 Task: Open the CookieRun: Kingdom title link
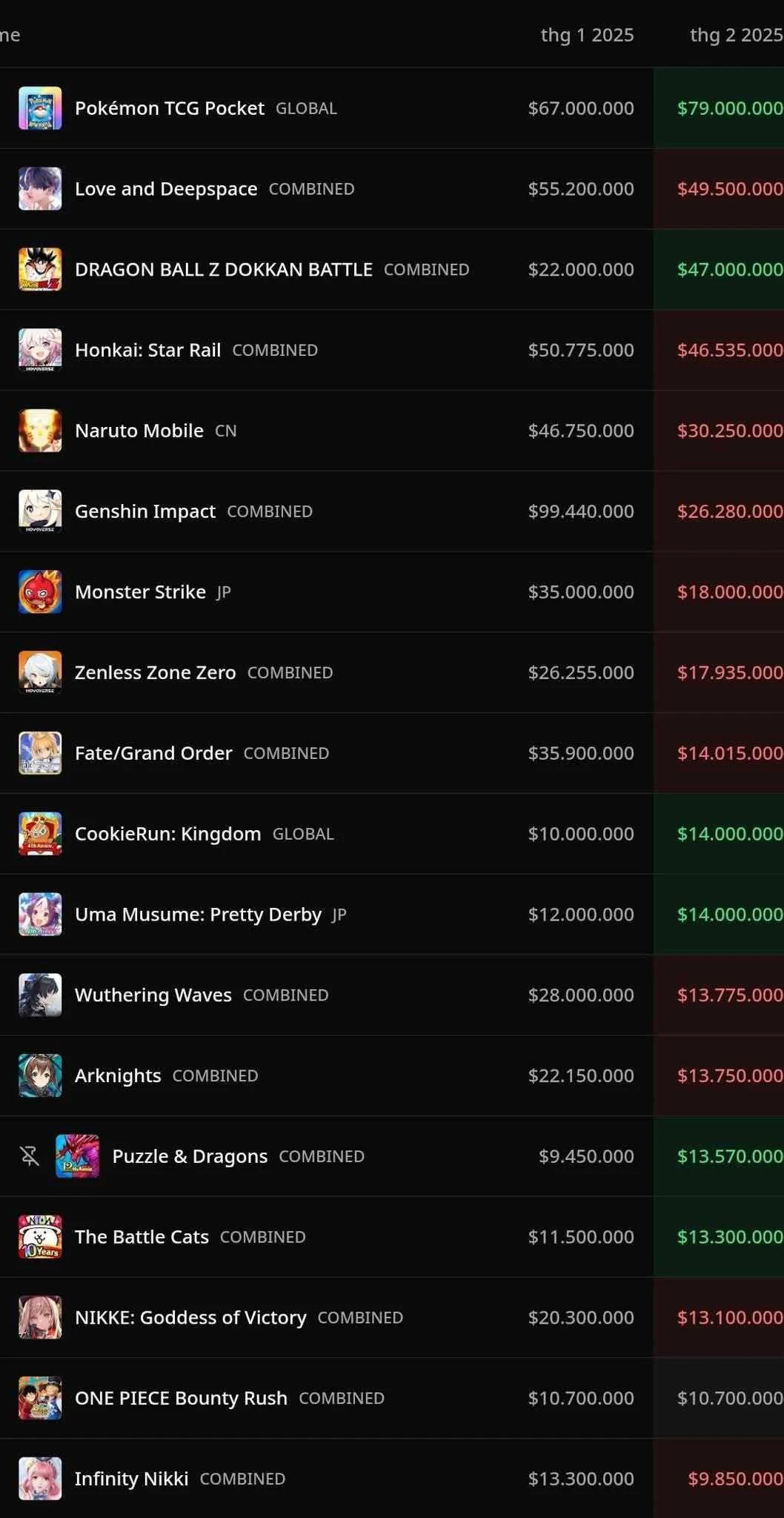pos(168,834)
